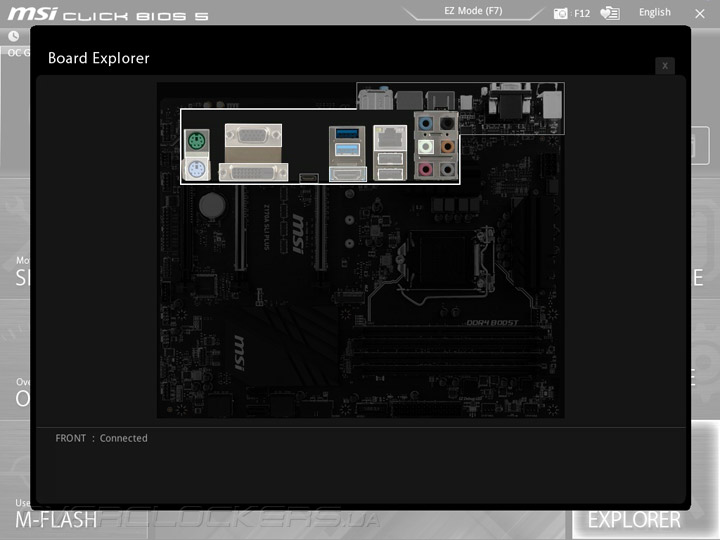The height and width of the screenshot is (540, 720).
Task: Select the light blue lower USB 3.1 port
Action: (347, 149)
